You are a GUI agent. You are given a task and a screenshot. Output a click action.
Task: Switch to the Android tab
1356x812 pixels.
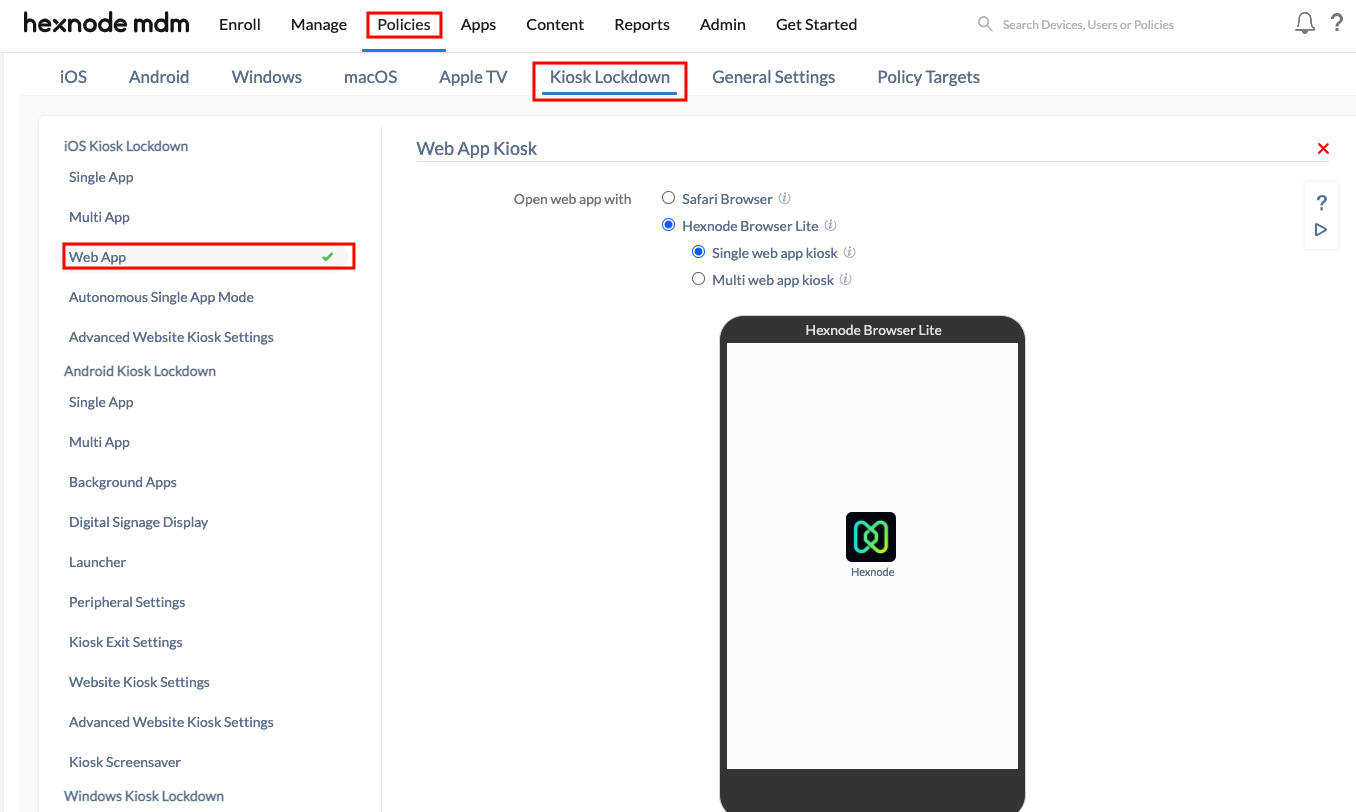(159, 77)
